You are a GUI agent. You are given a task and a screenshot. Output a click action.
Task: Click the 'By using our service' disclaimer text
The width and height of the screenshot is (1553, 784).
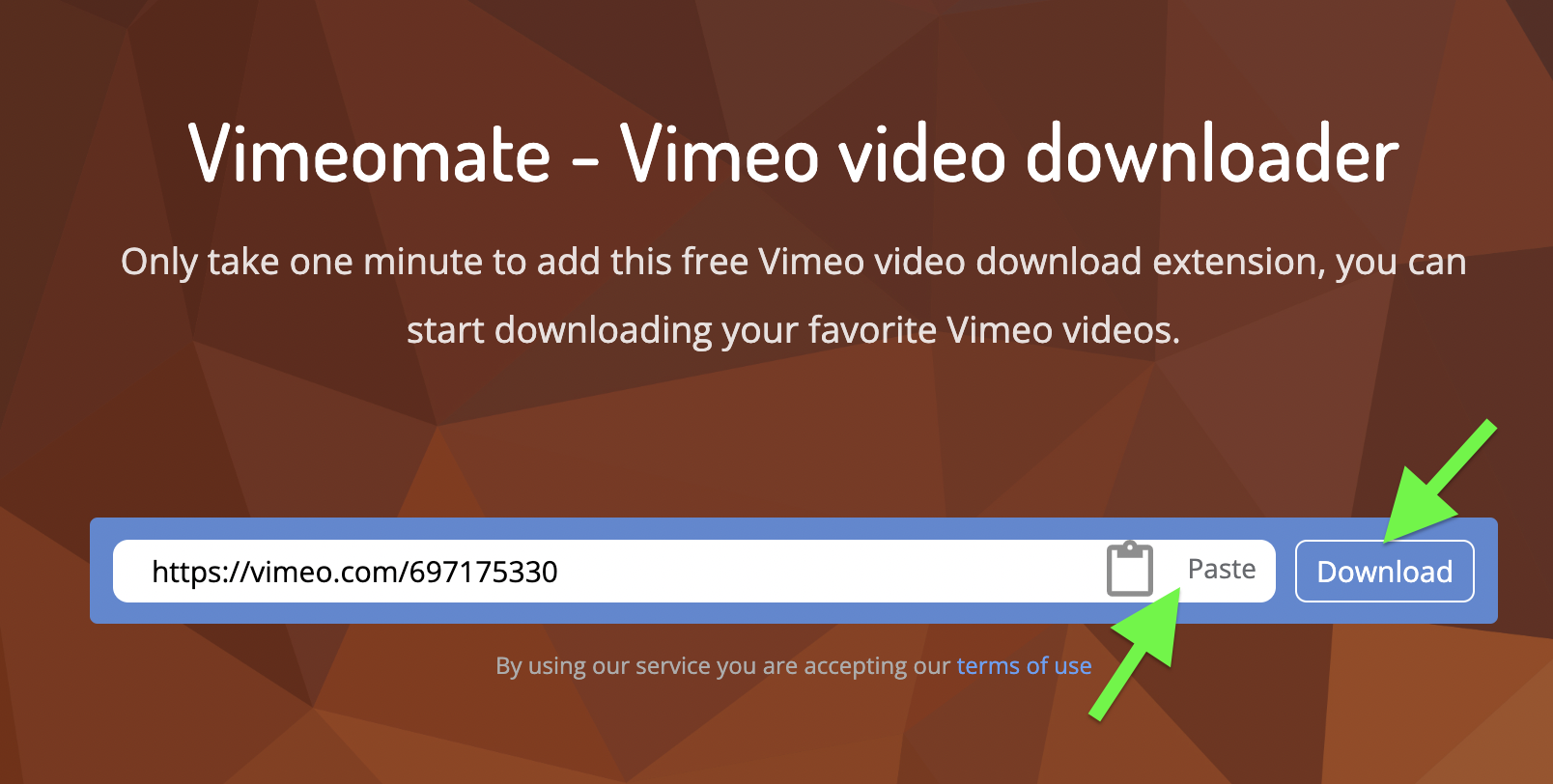point(722,665)
